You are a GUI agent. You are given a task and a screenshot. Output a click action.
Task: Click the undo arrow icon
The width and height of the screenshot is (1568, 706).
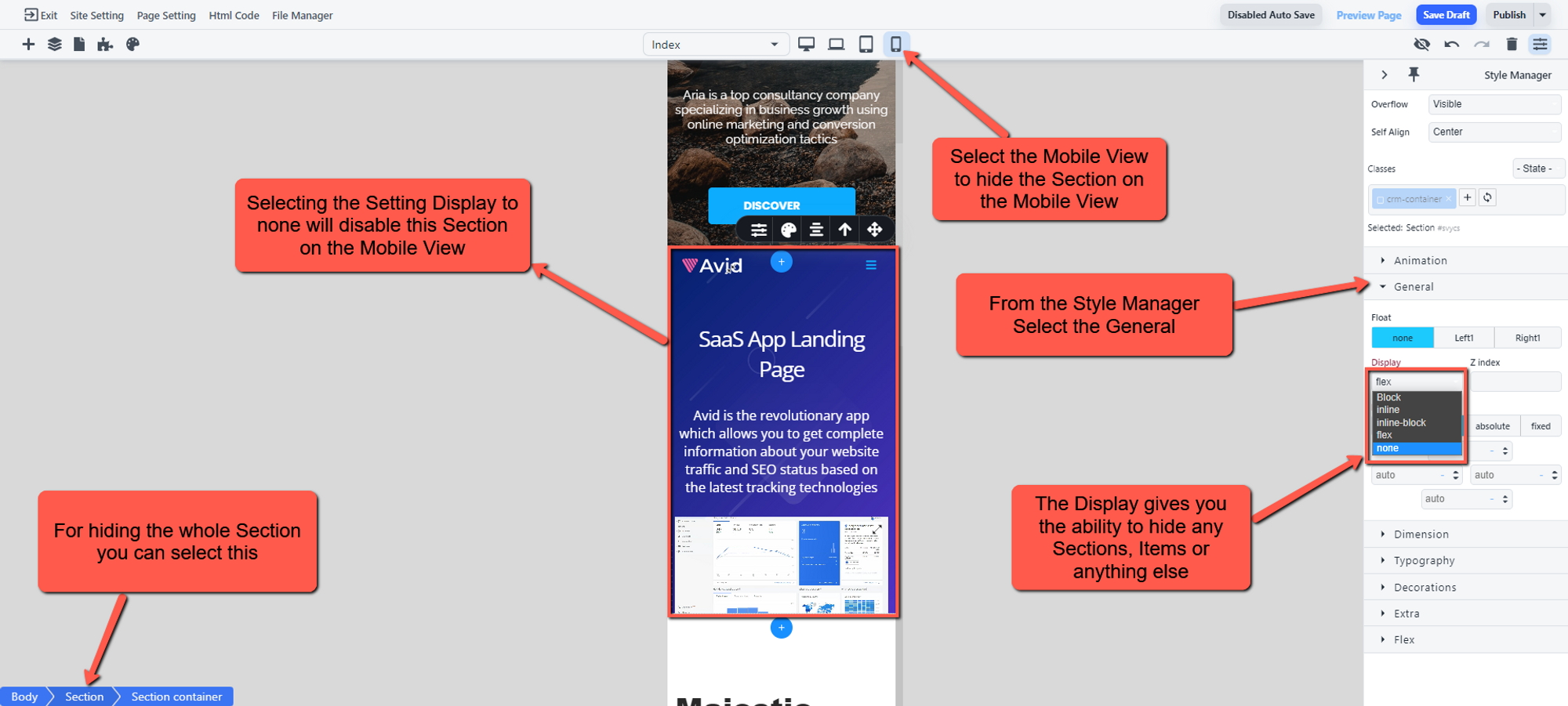[1451, 45]
